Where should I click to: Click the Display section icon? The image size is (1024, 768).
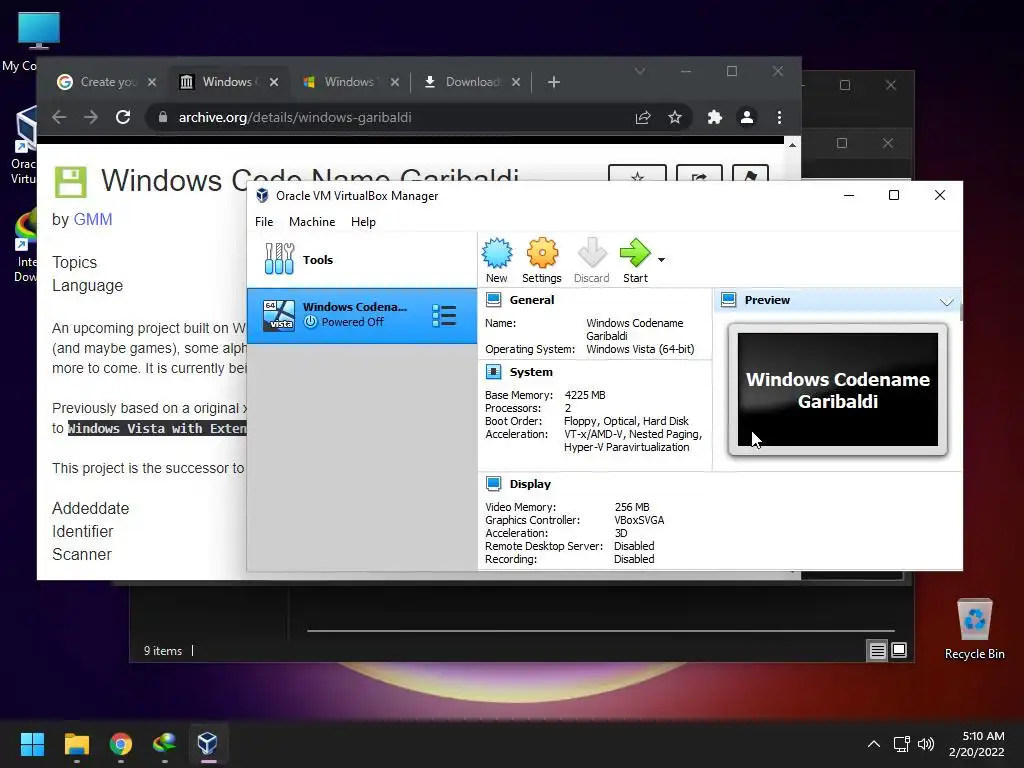(494, 484)
